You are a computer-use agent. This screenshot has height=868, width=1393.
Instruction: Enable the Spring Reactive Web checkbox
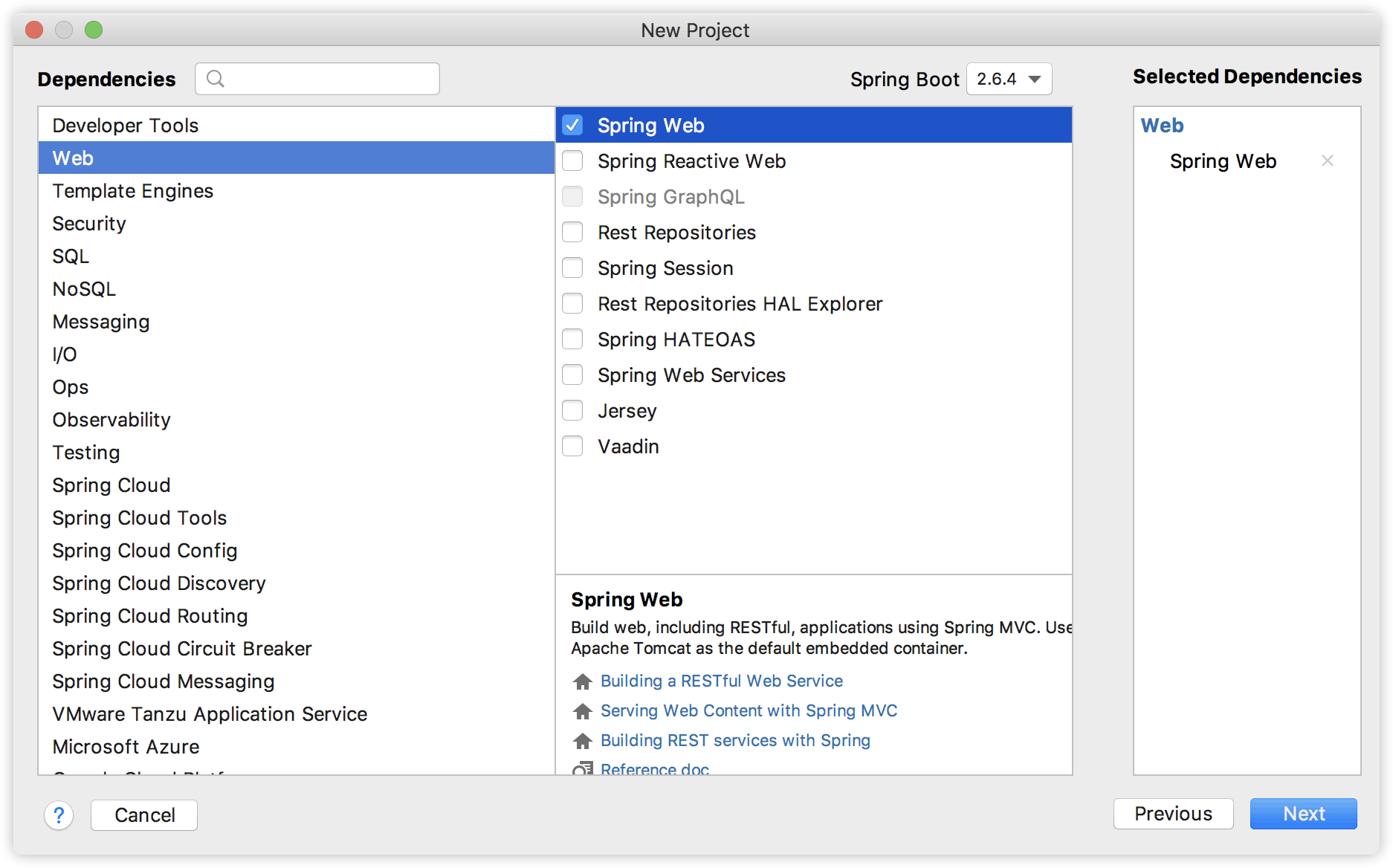point(573,161)
